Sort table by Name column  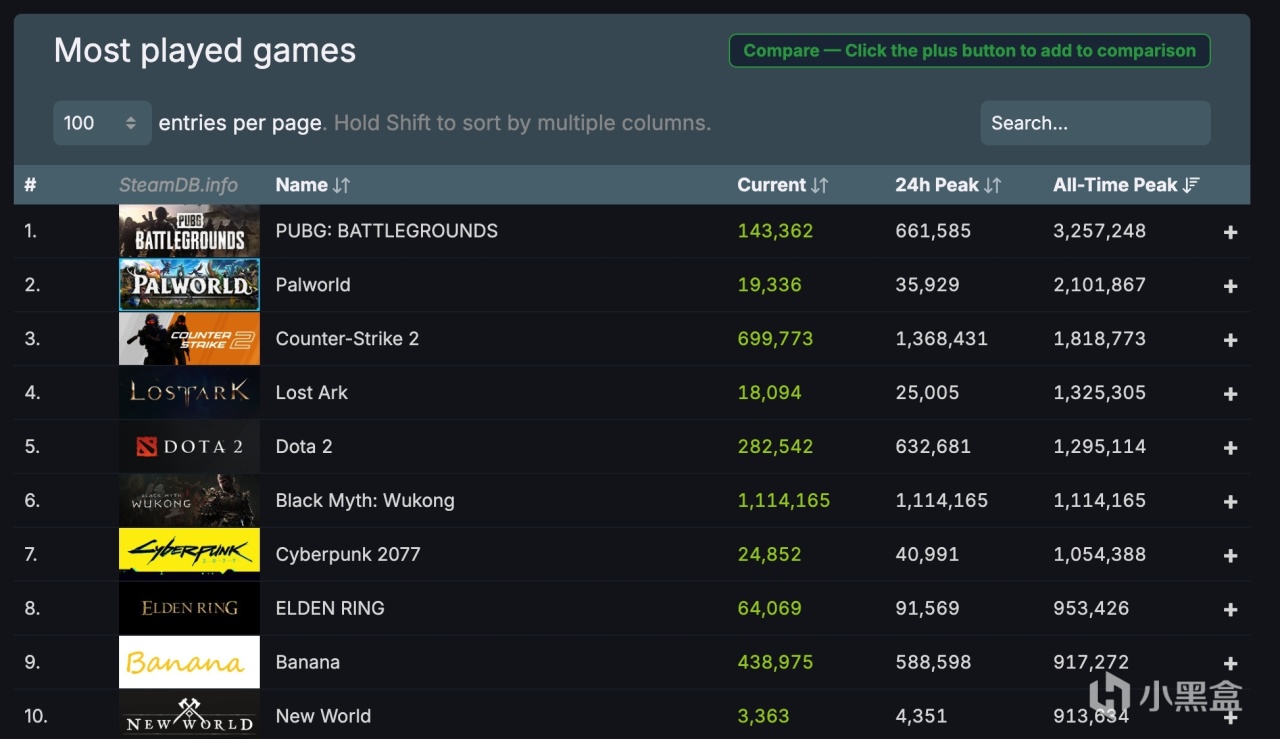tap(313, 185)
